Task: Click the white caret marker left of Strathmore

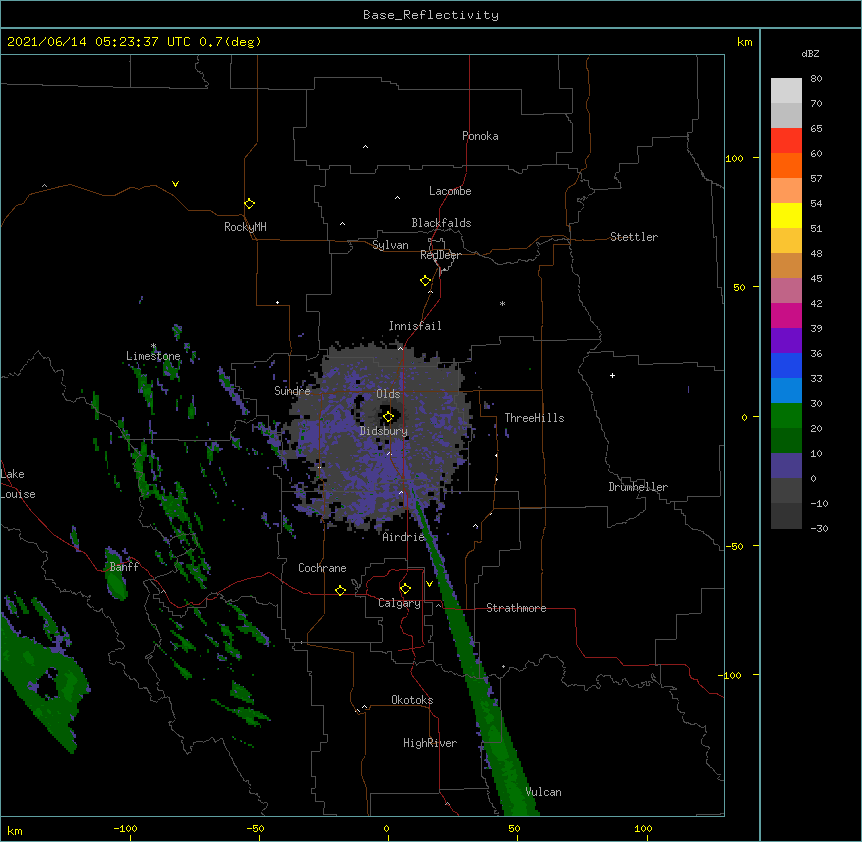Action: (438, 605)
